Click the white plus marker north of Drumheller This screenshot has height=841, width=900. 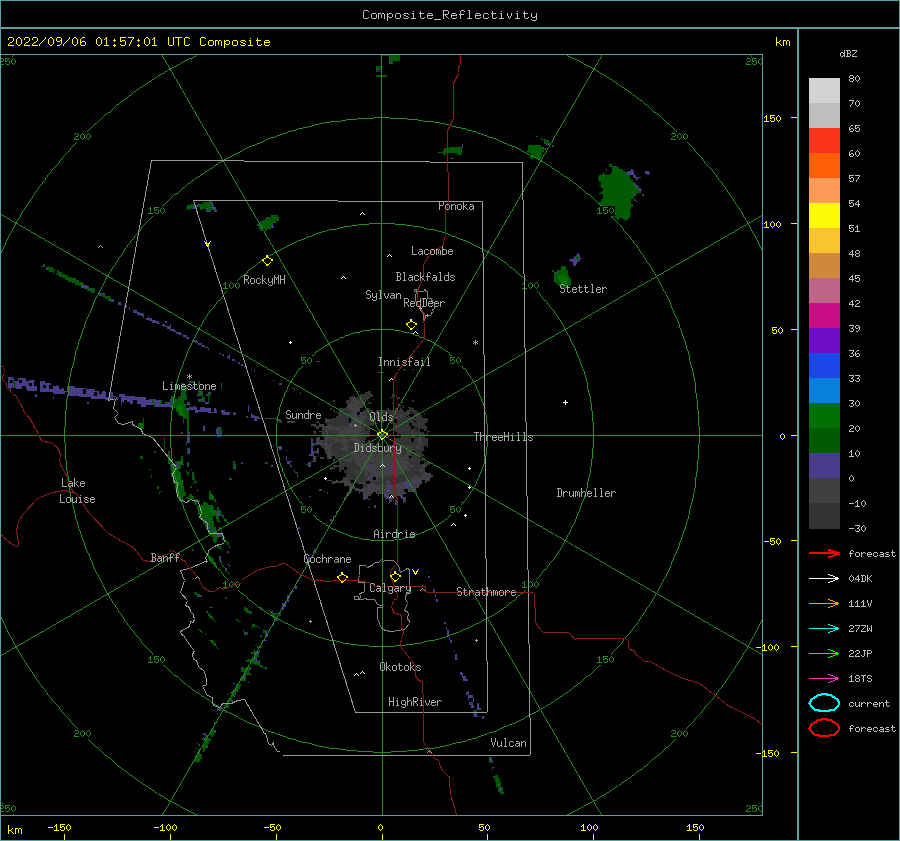click(565, 402)
